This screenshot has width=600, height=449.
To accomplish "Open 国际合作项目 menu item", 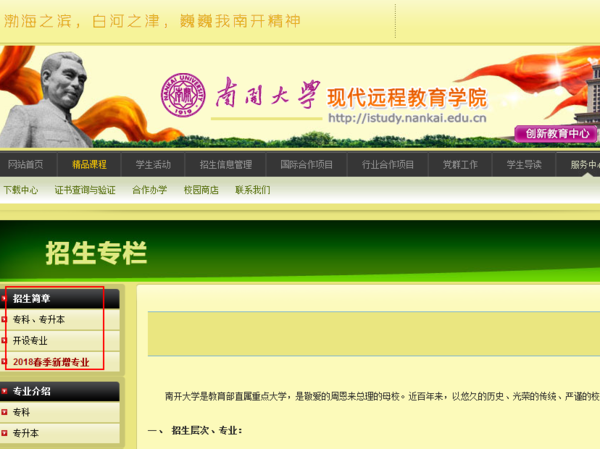I will click(x=307, y=165).
